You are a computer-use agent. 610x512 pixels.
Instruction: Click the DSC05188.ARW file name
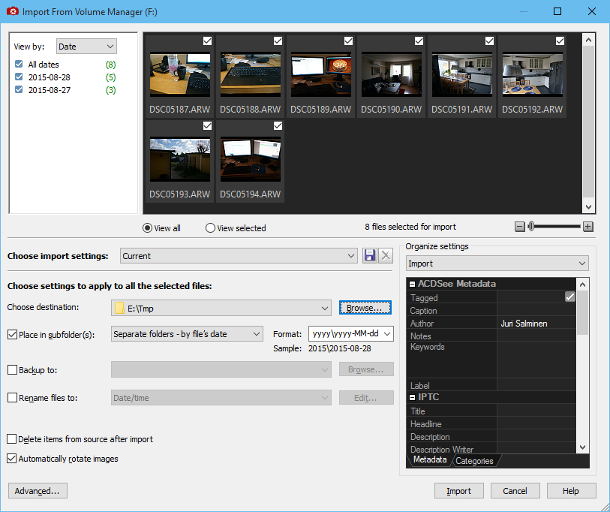tap(250, 110)
